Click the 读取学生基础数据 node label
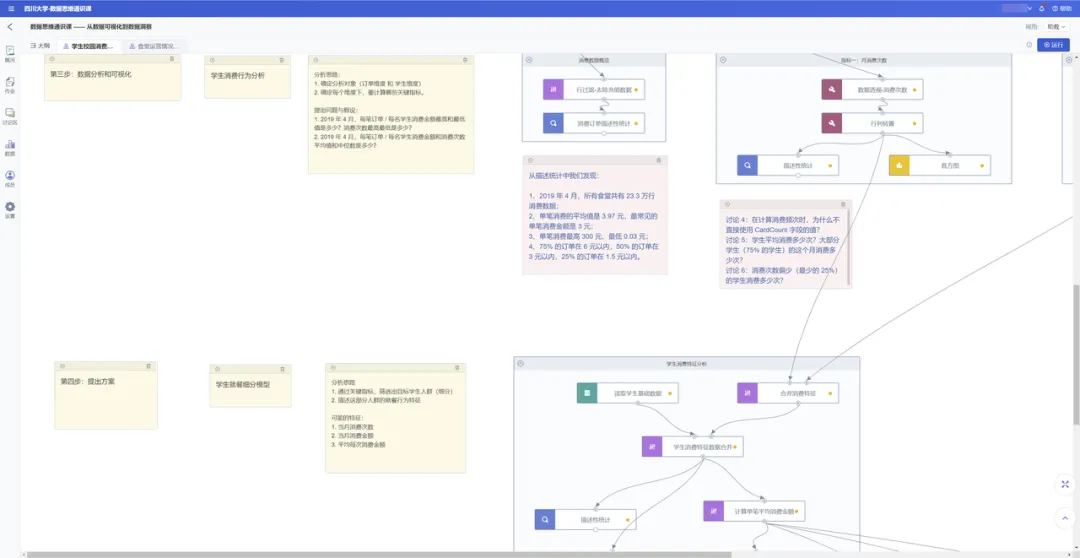 tap(638, 393)
